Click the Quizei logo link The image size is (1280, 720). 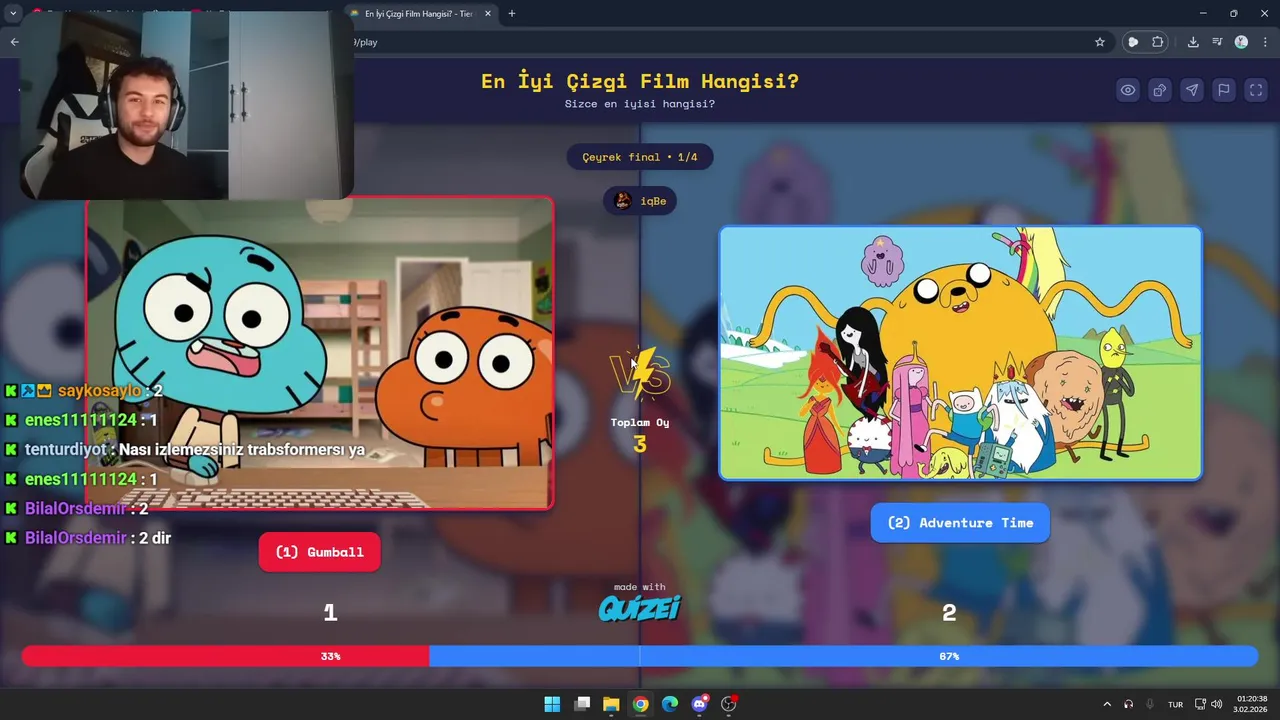point(640,607)
